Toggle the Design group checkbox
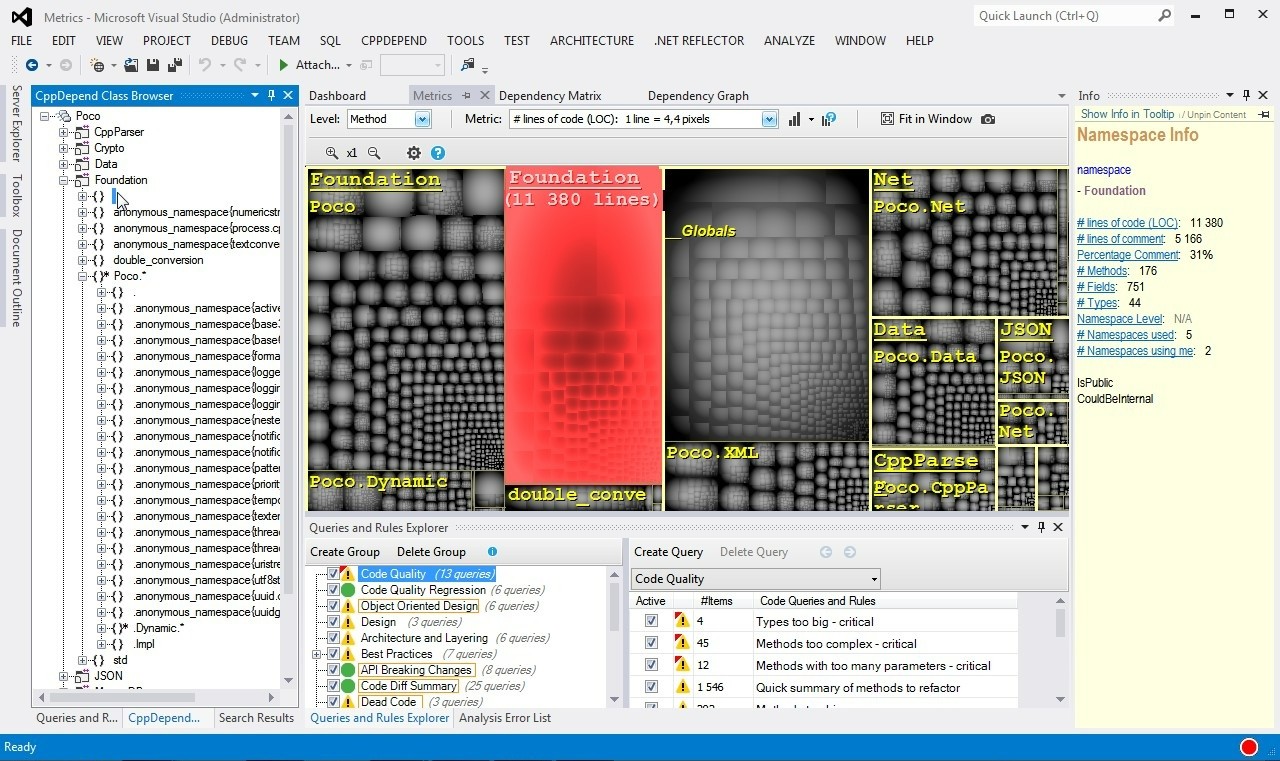Screen dimensions: 1280x761 [x=333, y=622]
